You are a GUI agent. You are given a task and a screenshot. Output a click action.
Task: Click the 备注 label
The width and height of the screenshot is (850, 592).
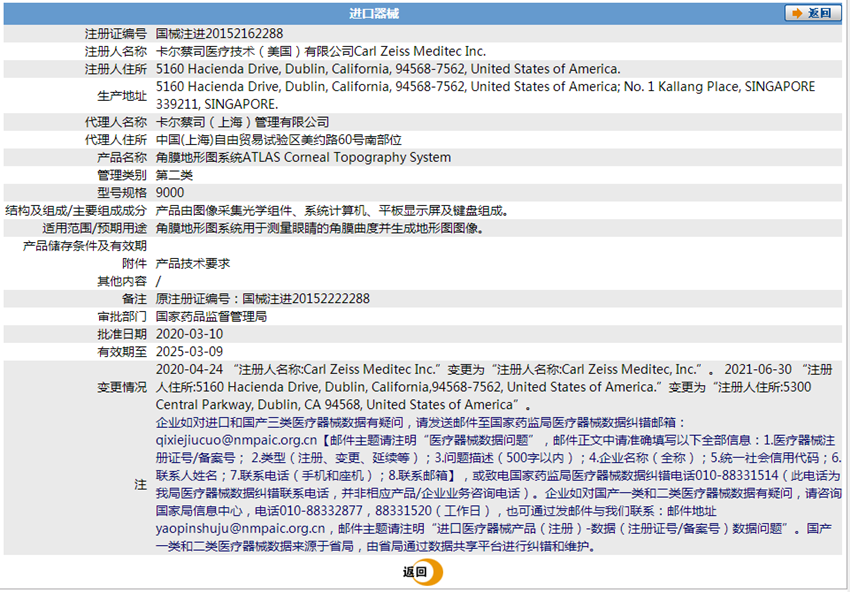[x=134, y=299]
